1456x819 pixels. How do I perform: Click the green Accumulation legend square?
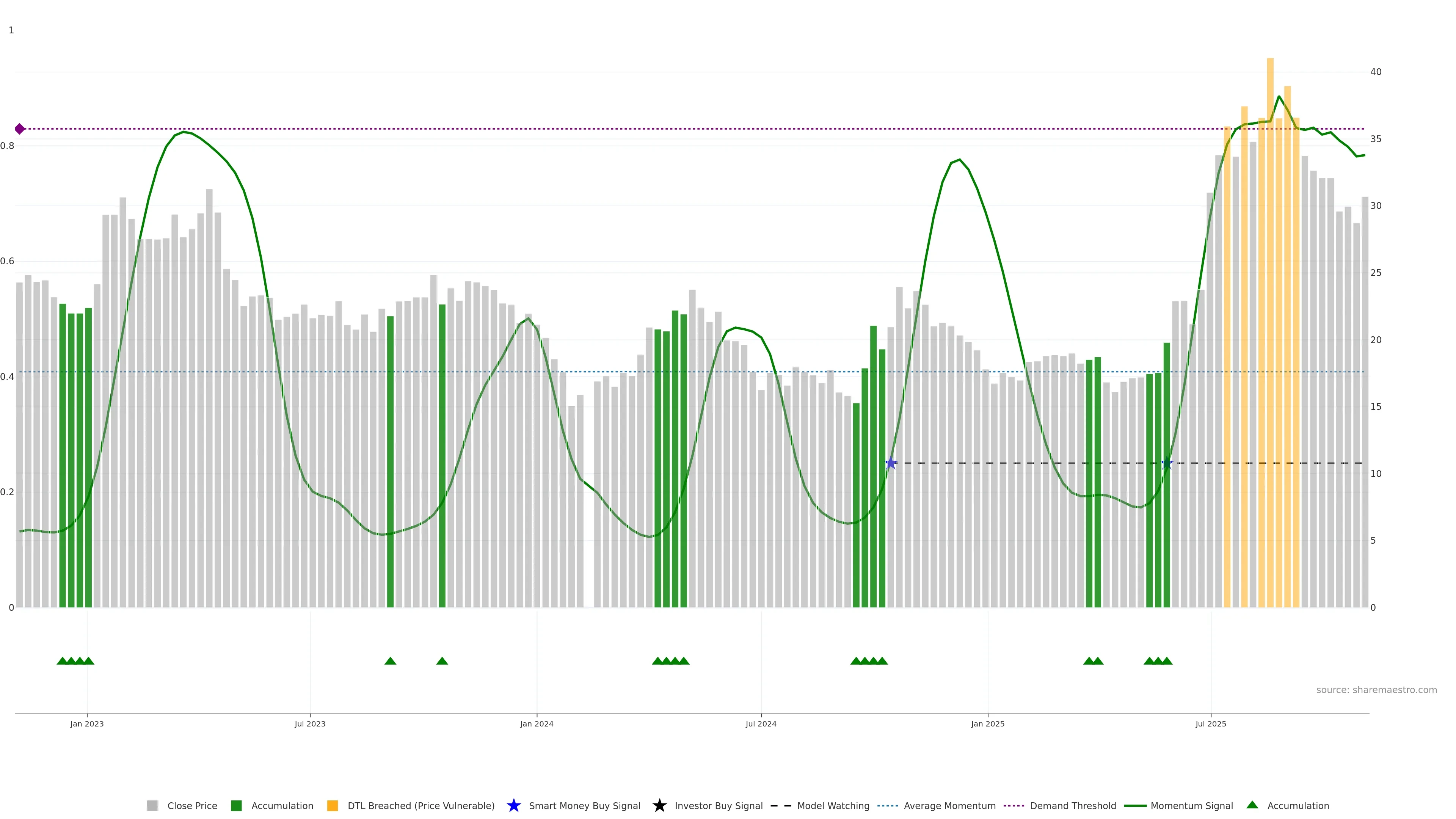[236, 805]
